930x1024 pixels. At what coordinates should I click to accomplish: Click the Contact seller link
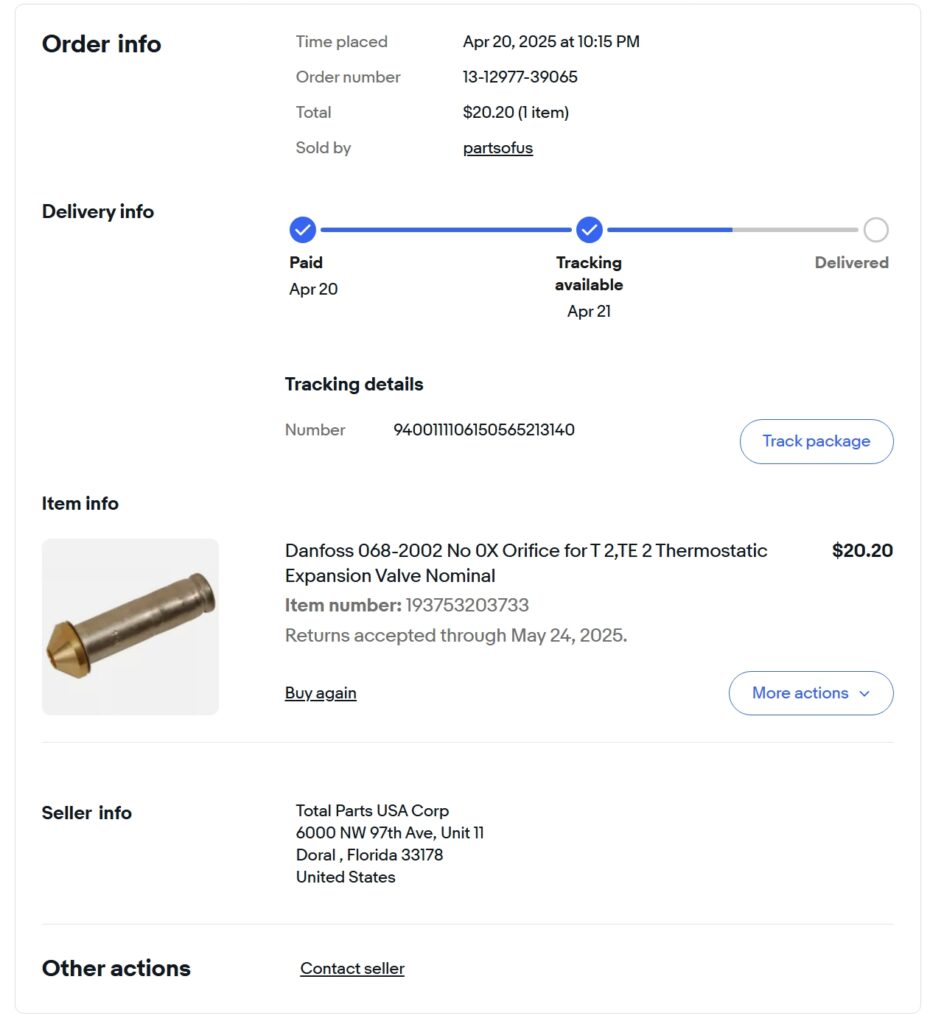coord(352,968)
